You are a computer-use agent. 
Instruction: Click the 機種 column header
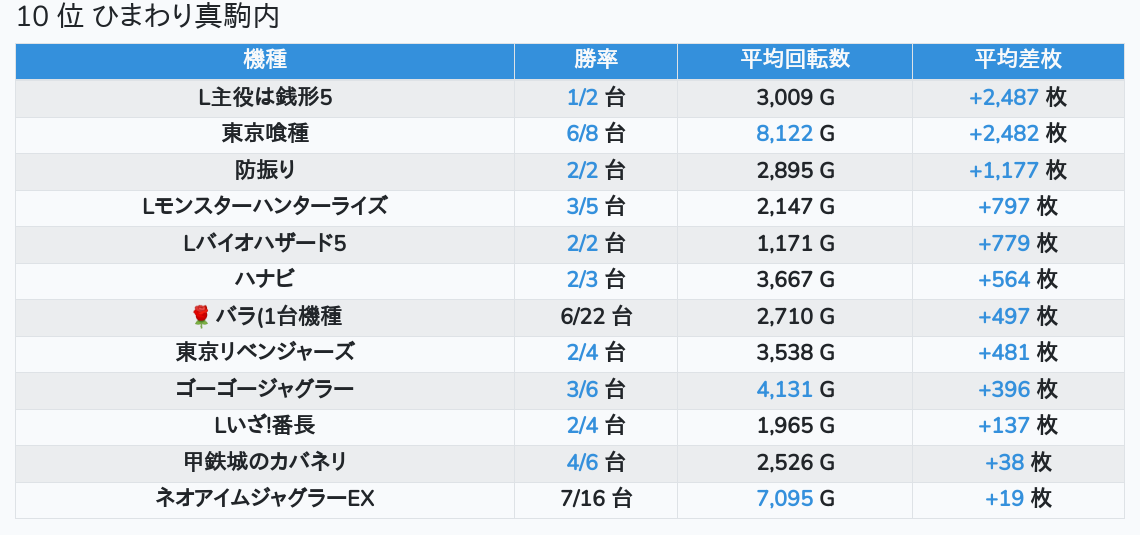click(265, 59)
